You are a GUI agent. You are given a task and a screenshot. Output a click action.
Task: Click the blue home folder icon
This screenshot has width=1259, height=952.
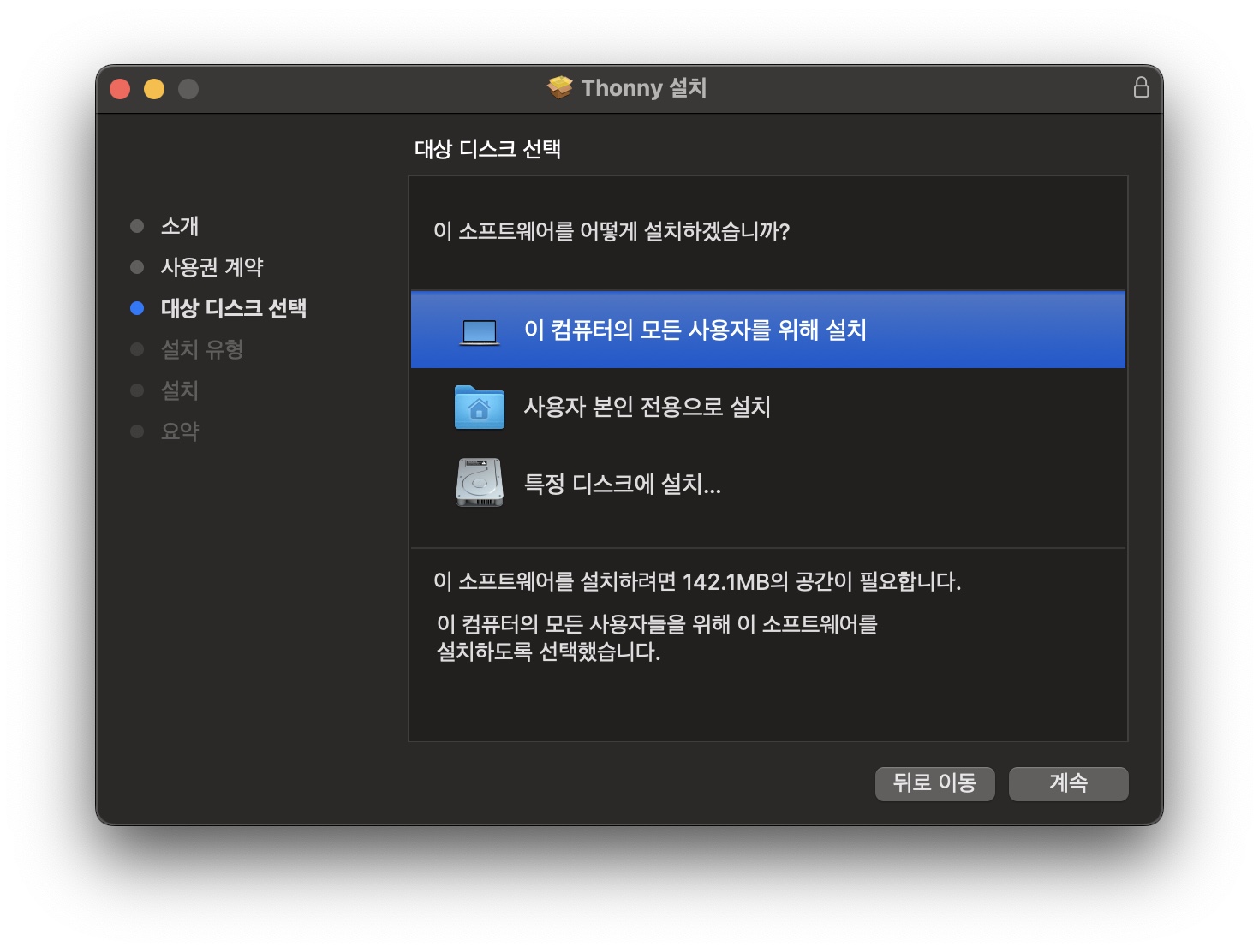(x=480, y=407)
